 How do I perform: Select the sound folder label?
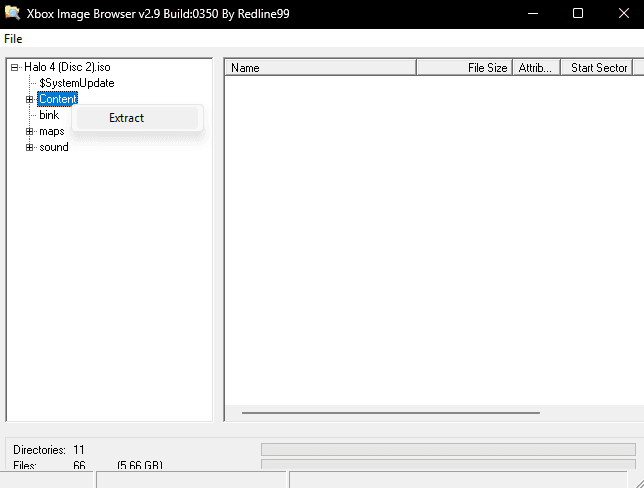[x=54, y=147]
